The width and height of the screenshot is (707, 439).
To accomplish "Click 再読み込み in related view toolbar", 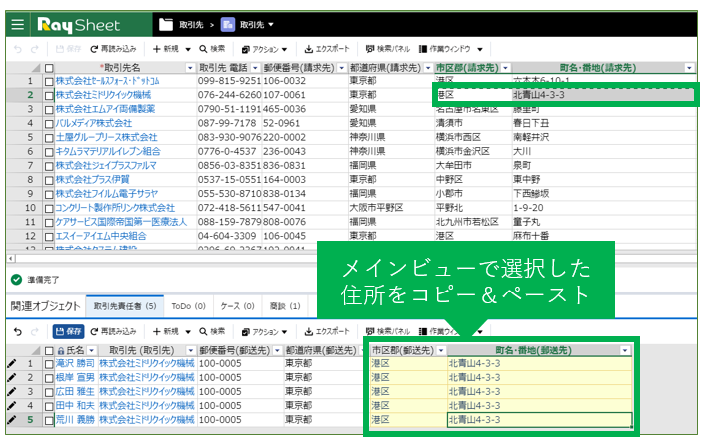I will 113,332.
